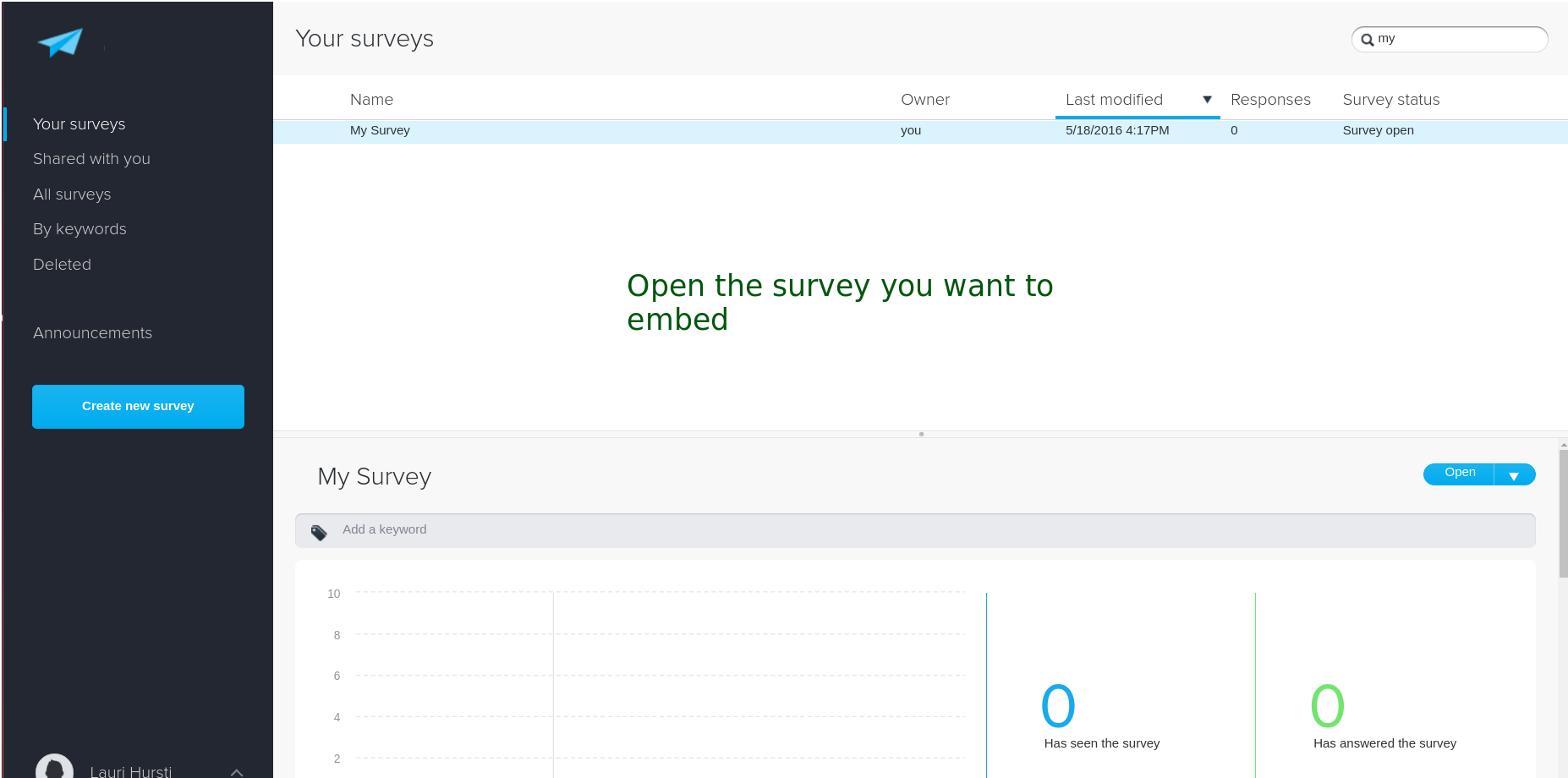1568x778 pixels.
Task: Open the Your surveys section
Action: tap(79, 124)
